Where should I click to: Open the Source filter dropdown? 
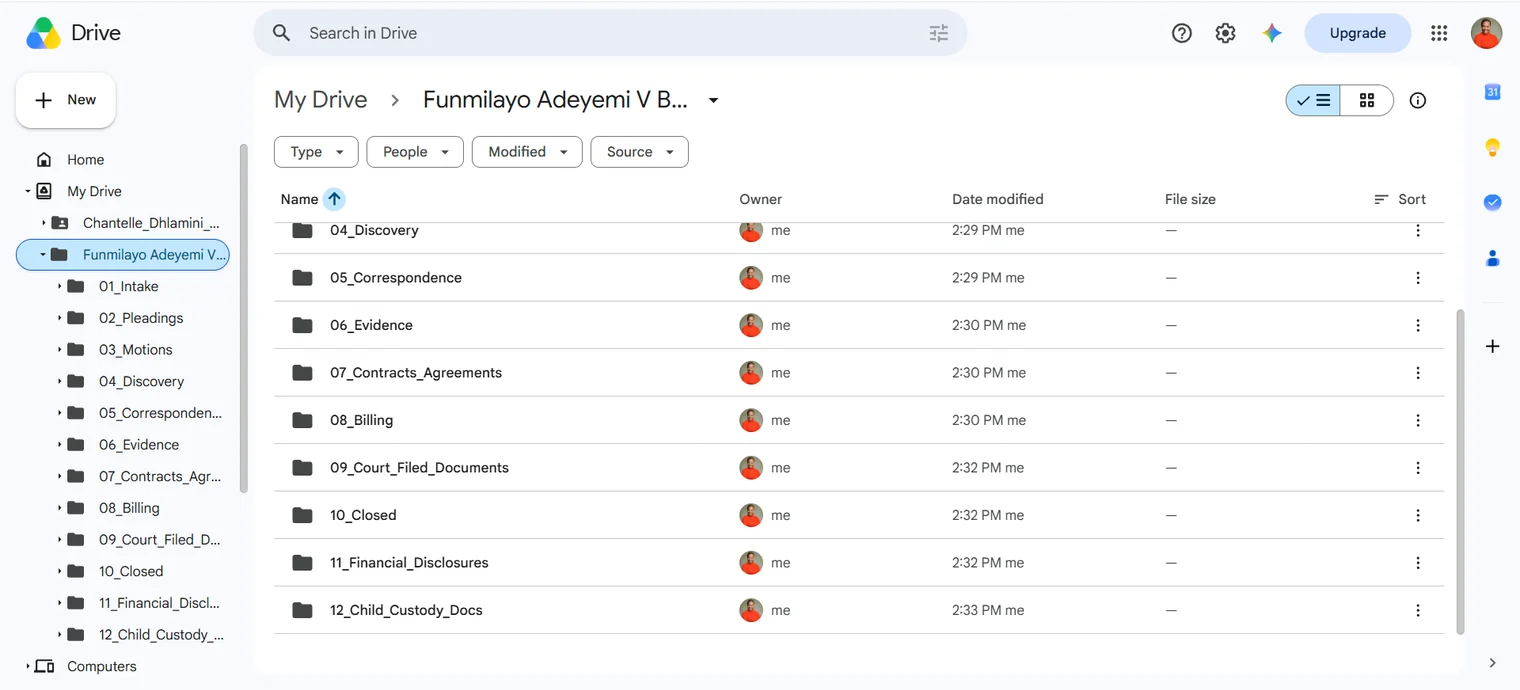point(640,152)
